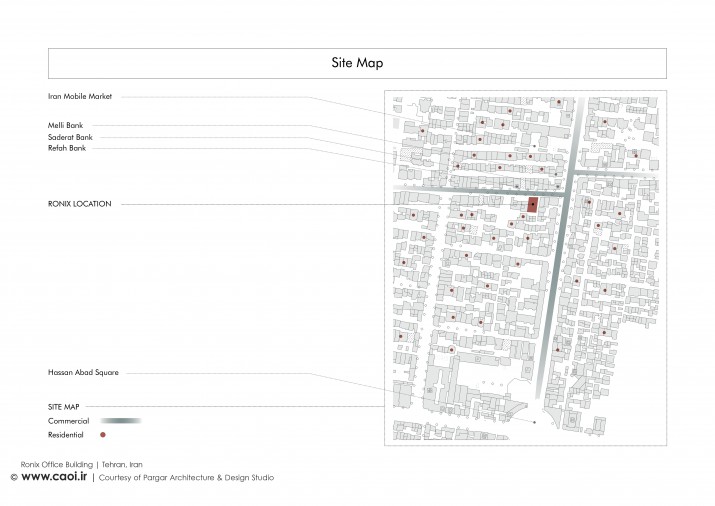Viewport: 715px width, 506px height.
Task: Select the 'Iran Mobile Market' label
Action: point(80,97)
